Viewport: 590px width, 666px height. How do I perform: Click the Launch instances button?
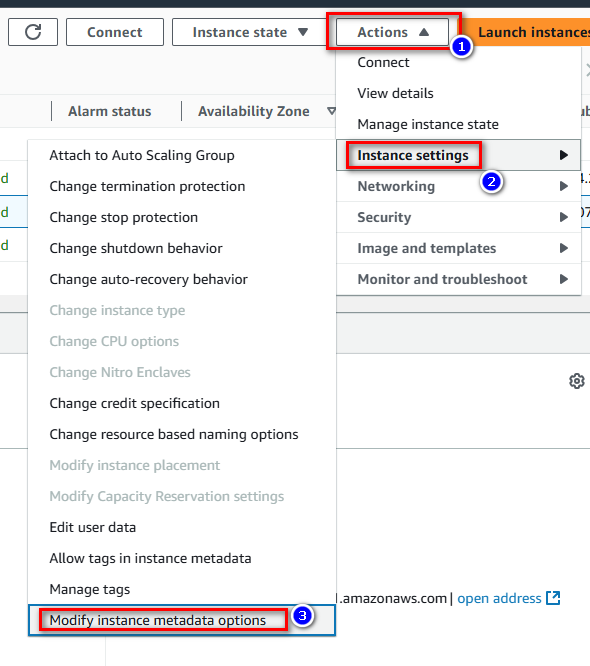[x=529, y=32]
